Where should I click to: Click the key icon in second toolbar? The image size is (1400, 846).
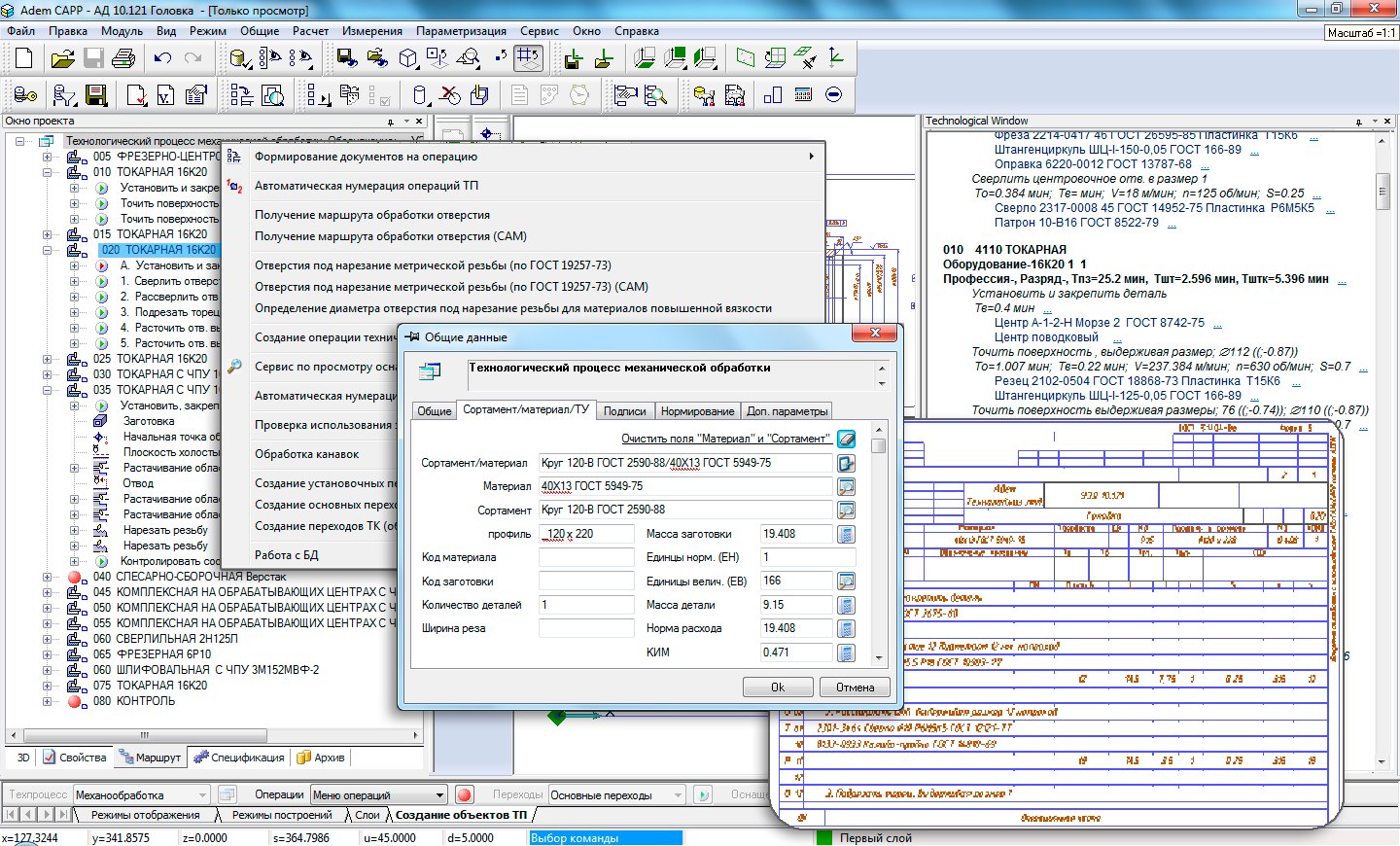[25, 95]
